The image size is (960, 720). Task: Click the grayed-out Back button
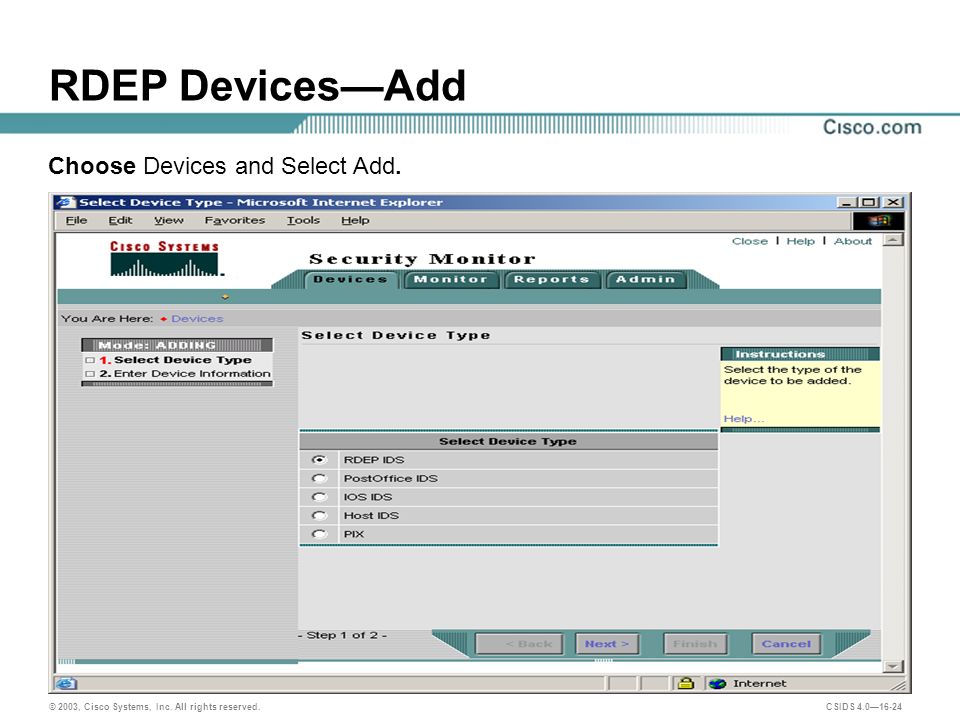(519, 643)
